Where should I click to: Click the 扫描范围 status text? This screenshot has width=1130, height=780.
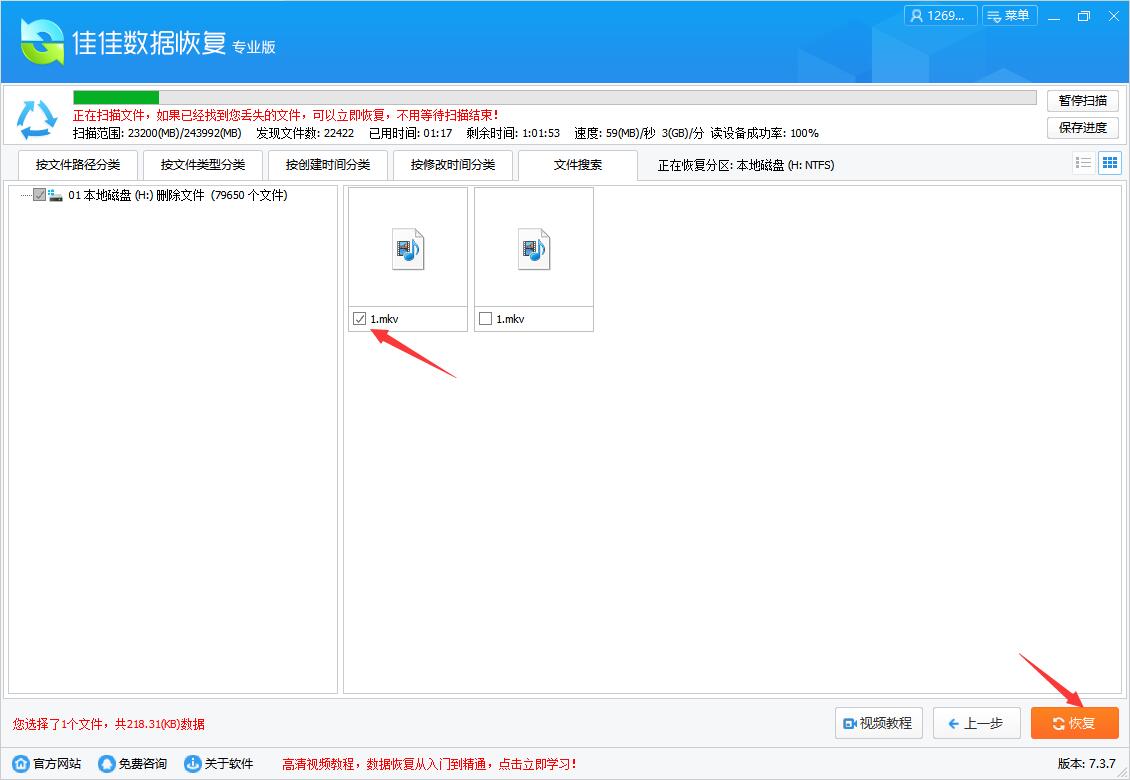[157, 133]
